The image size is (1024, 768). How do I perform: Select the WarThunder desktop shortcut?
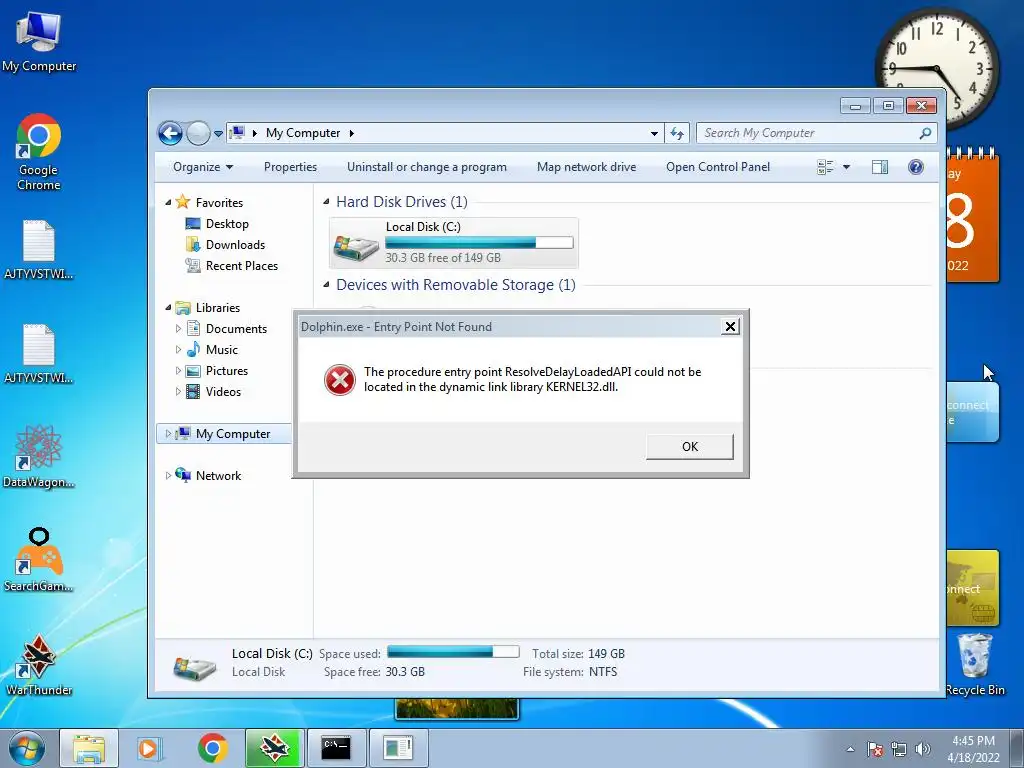click(x=39, y=664)
